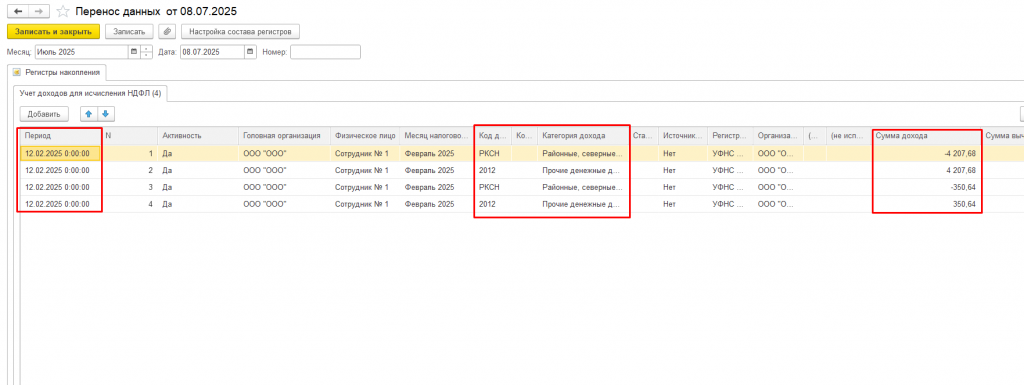Move selected row up with blue arrow

tap(89, 114)
